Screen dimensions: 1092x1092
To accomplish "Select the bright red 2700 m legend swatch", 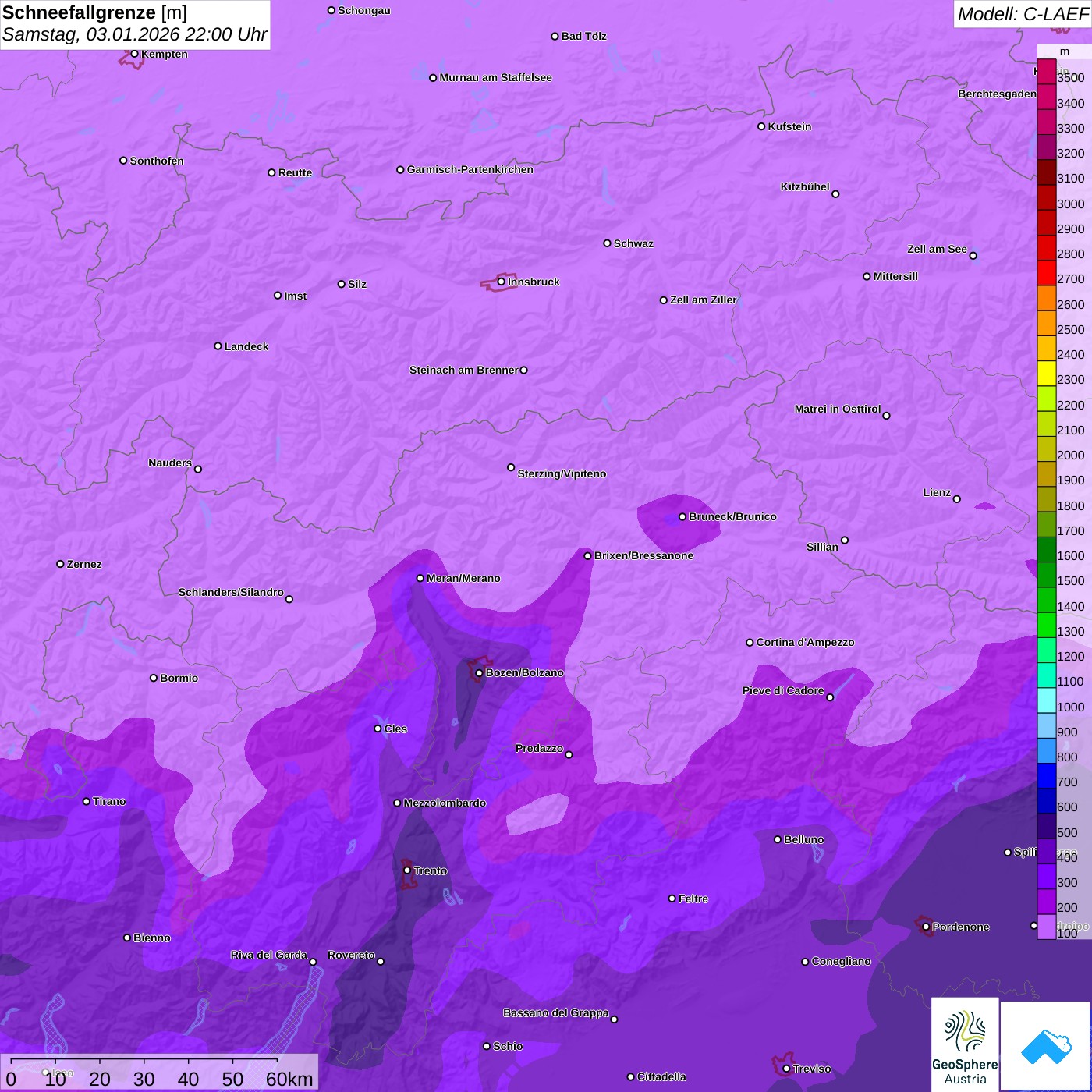I will (x=1047, y=273).
